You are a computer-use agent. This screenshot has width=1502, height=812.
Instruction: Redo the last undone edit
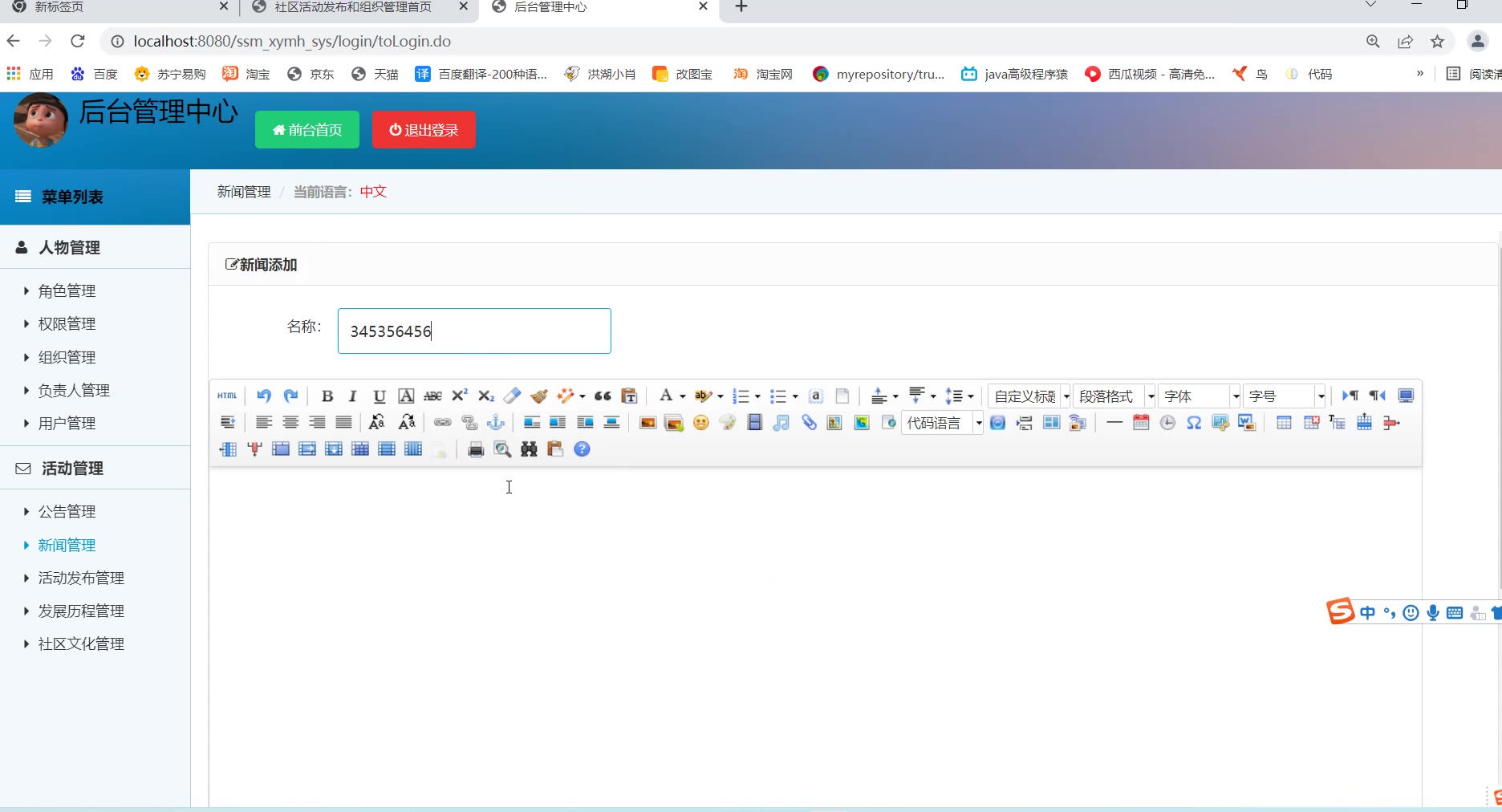(290, 396)
